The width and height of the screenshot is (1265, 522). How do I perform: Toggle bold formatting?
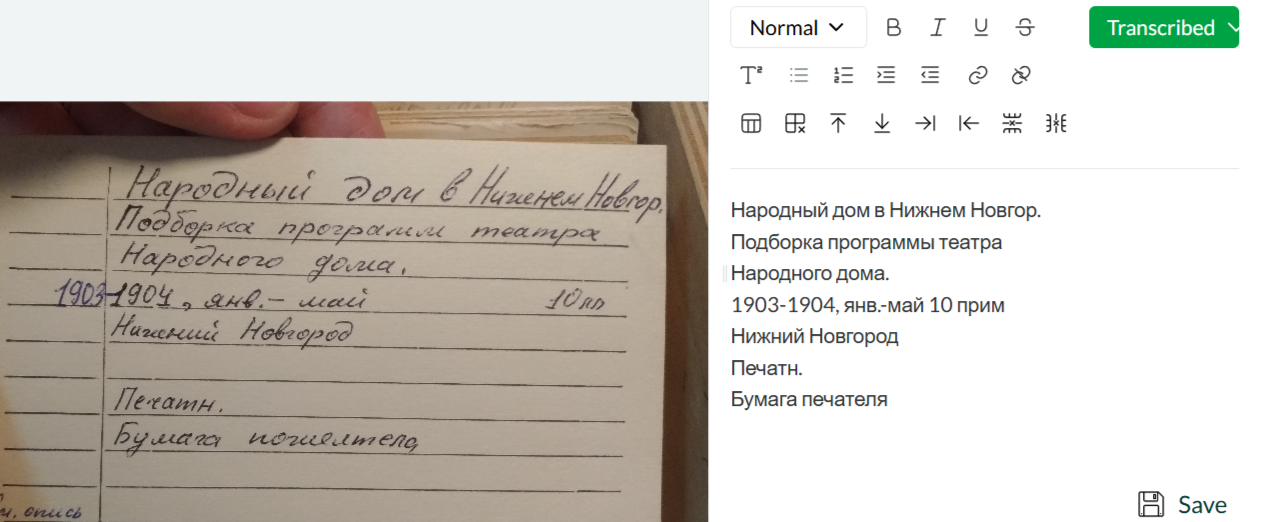pos(894,28)
